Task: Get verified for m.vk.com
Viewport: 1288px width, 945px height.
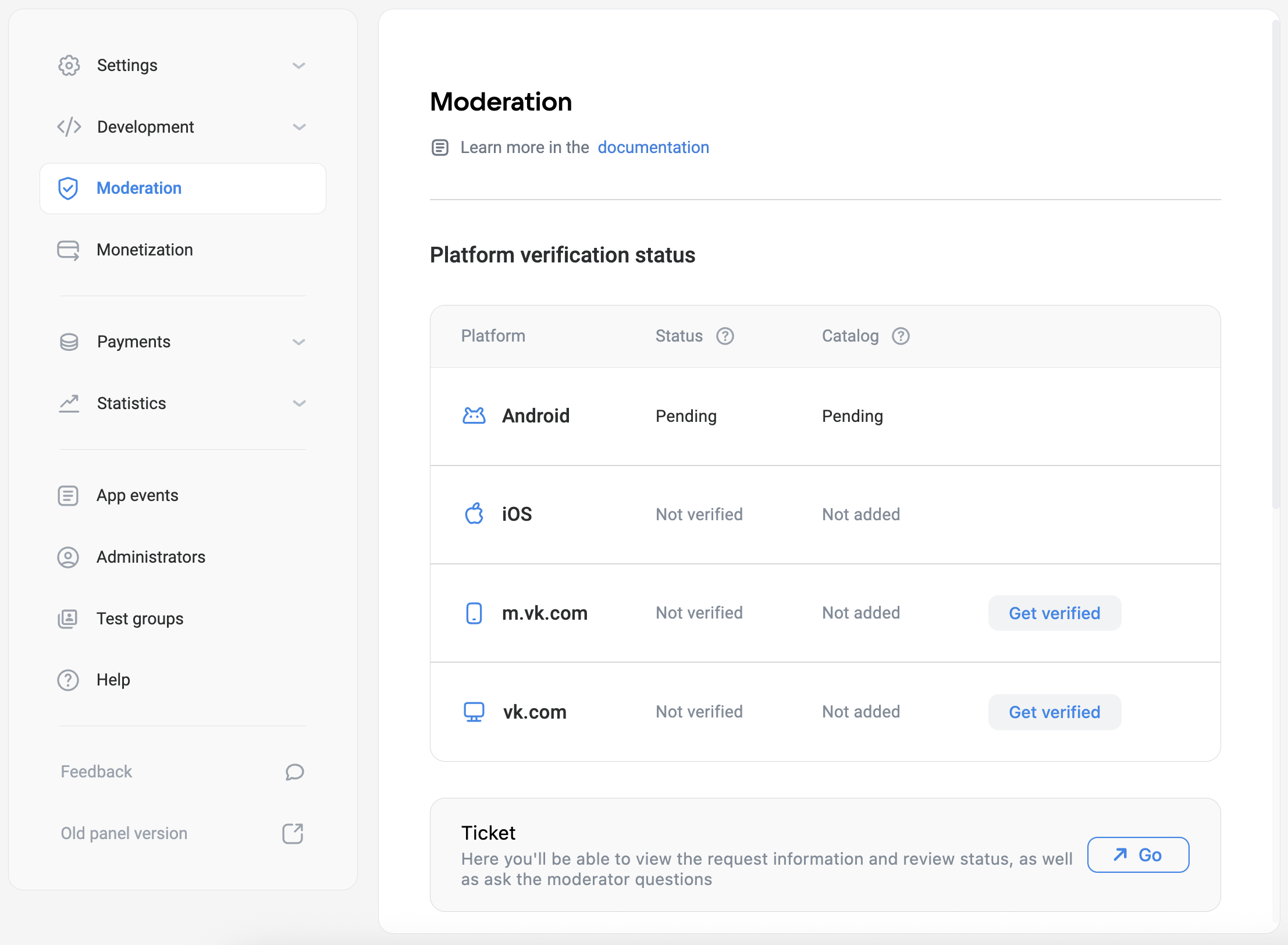Action: [x=1054, y=613]
